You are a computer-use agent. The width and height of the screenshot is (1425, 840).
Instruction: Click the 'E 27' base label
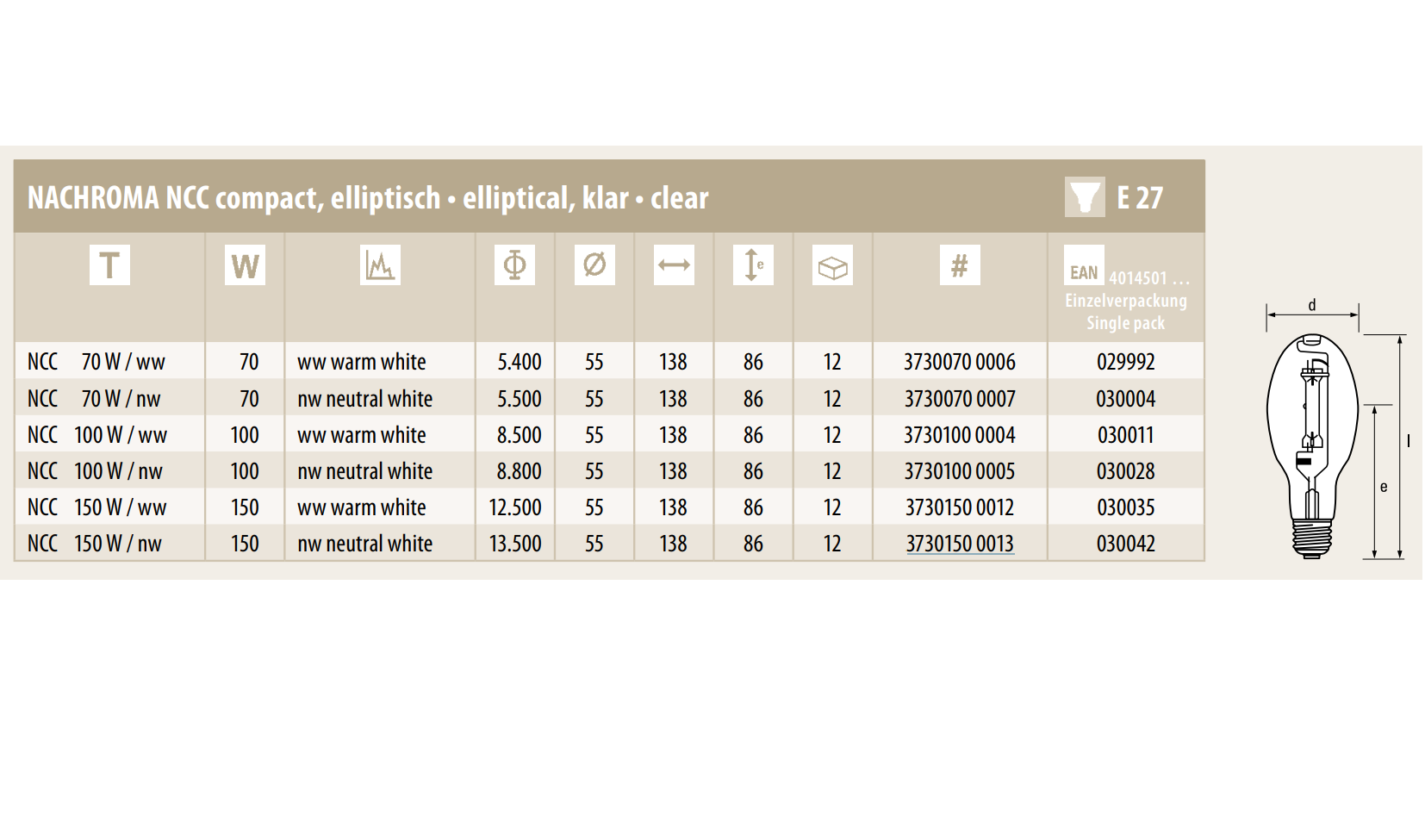coord(1140,197)
